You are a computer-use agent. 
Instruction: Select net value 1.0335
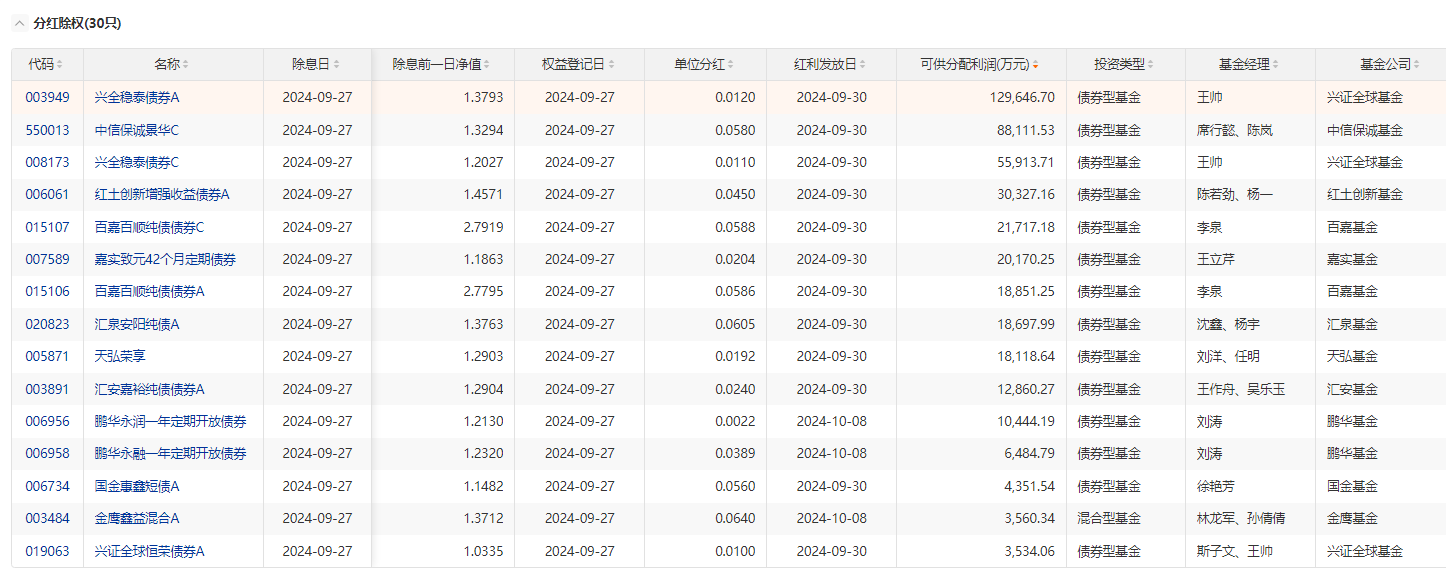484,551
